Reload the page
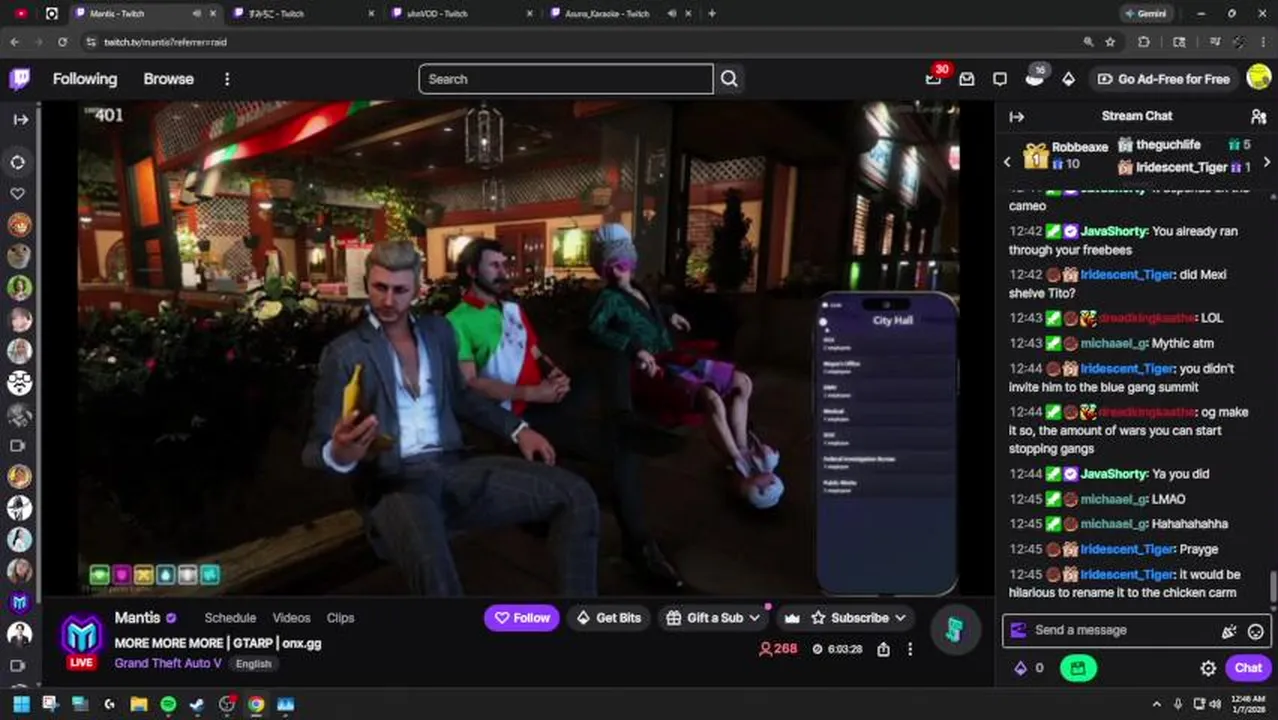 click(x=62, y=42)
